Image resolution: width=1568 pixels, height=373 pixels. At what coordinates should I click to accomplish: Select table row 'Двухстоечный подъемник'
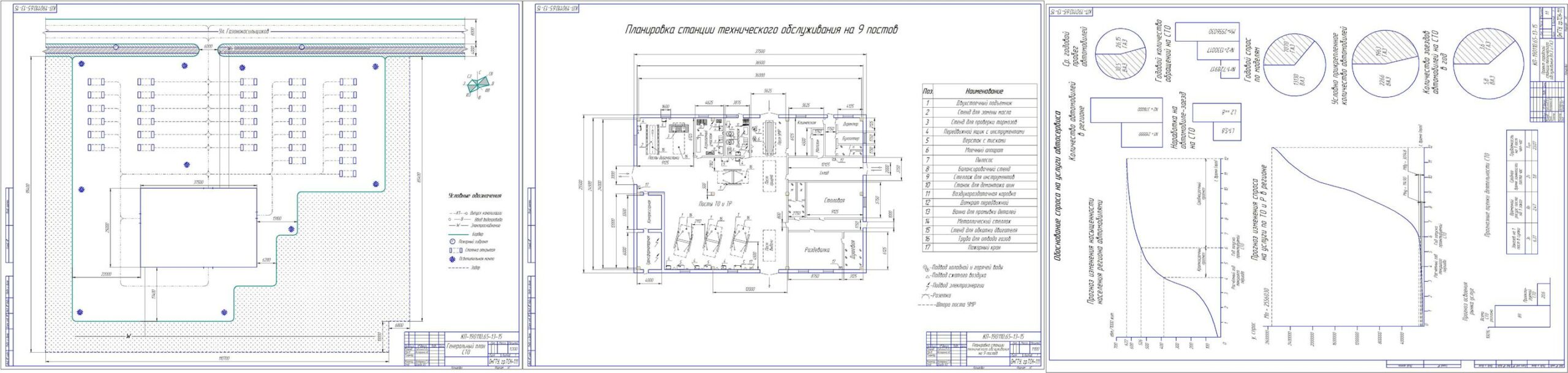pos(979,104)
